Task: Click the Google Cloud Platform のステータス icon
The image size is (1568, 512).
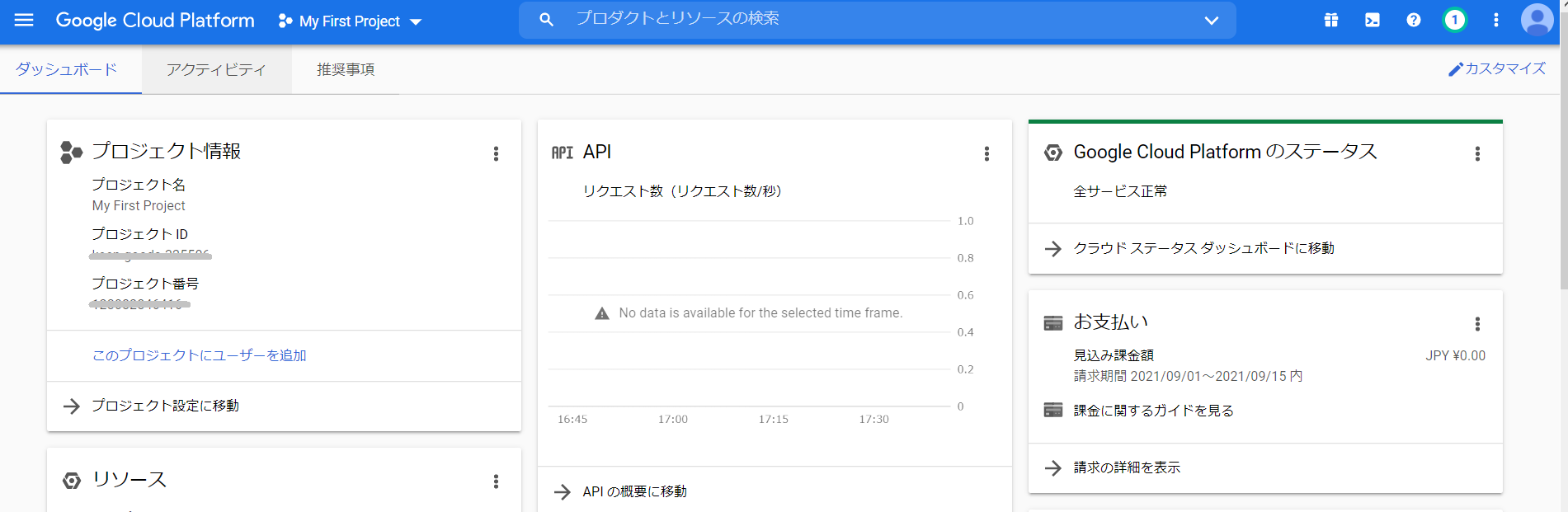Action: 1053,153
